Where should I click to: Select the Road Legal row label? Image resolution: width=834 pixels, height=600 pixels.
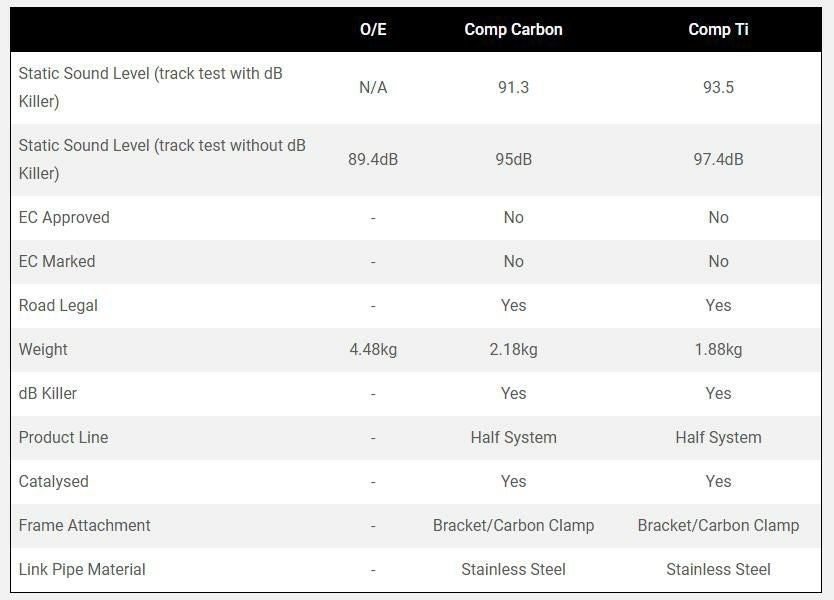(x=58, y=306)
